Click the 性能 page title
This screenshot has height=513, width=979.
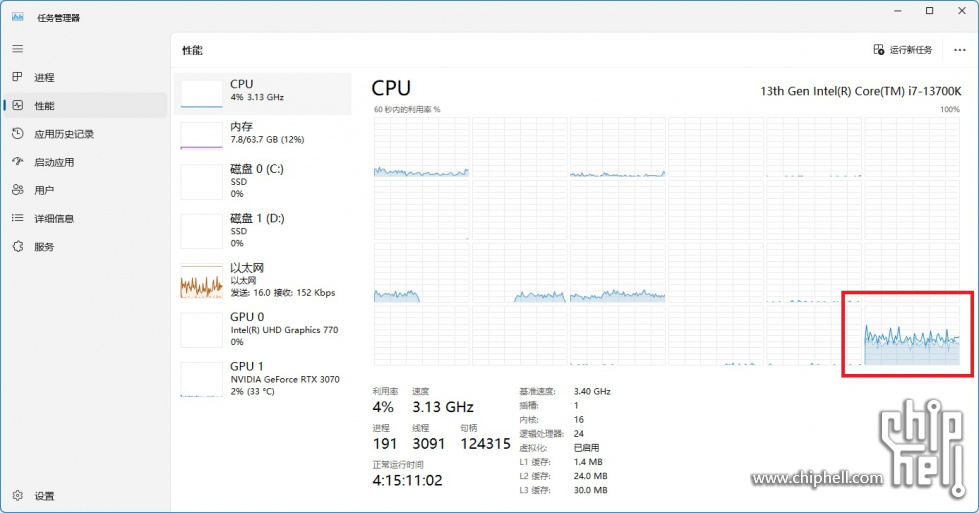192,50
